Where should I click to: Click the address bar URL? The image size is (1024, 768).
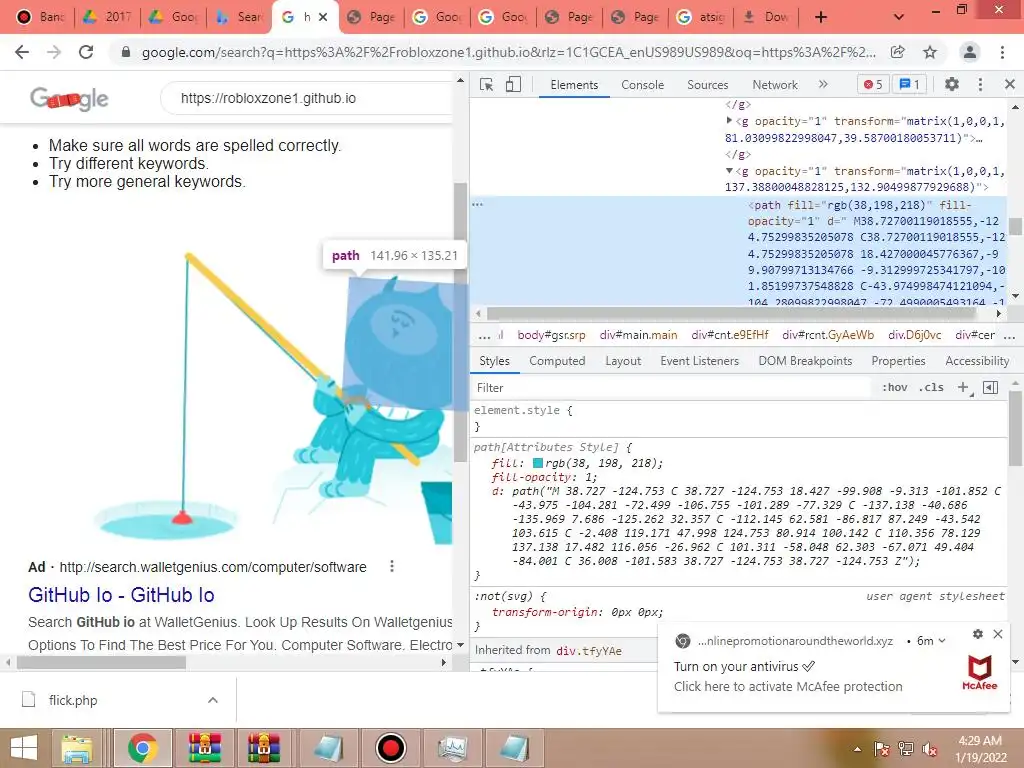pyautogui.click(x=508, y=52)
